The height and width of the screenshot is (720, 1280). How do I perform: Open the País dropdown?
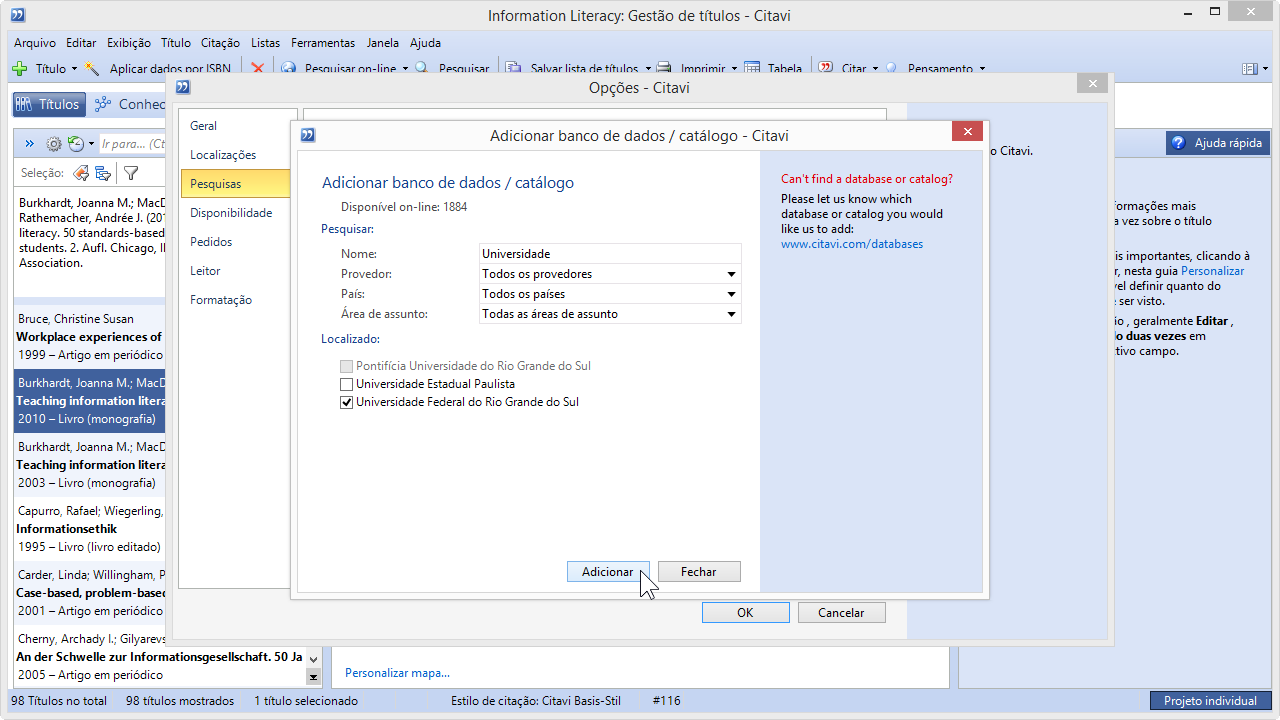(x=731, y=294)
